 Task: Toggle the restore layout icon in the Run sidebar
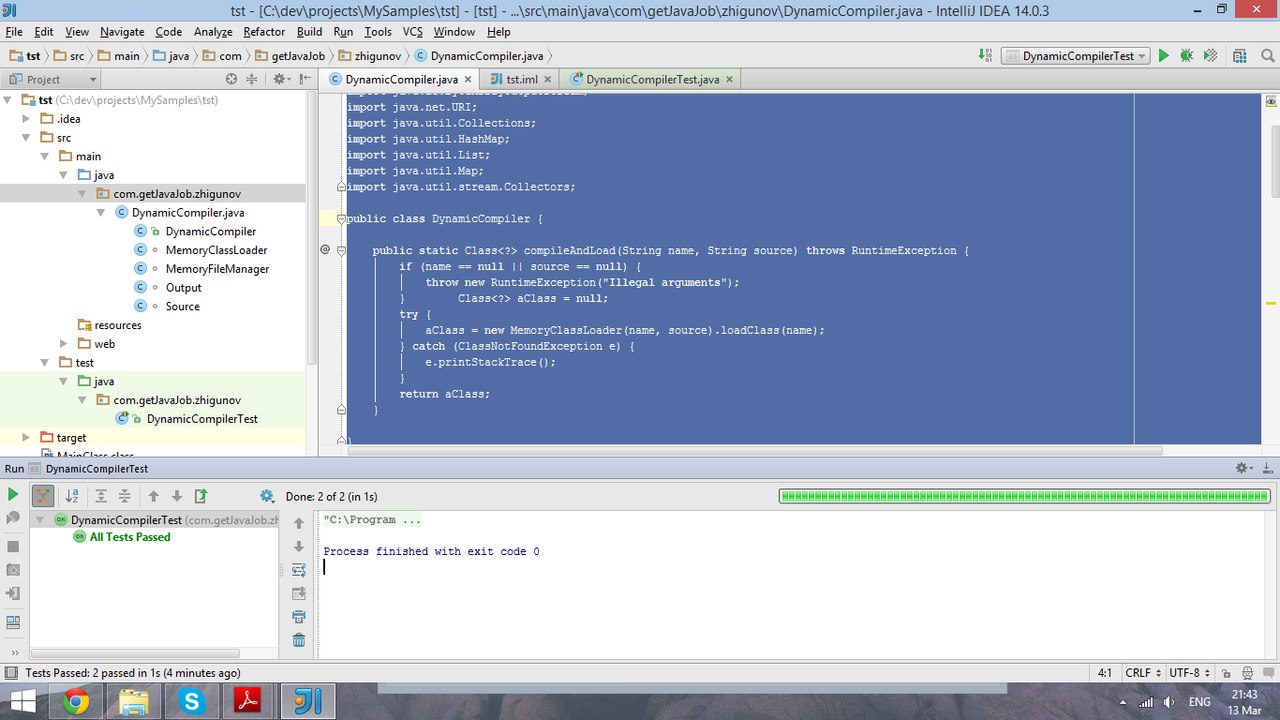(x=13, y=622)
